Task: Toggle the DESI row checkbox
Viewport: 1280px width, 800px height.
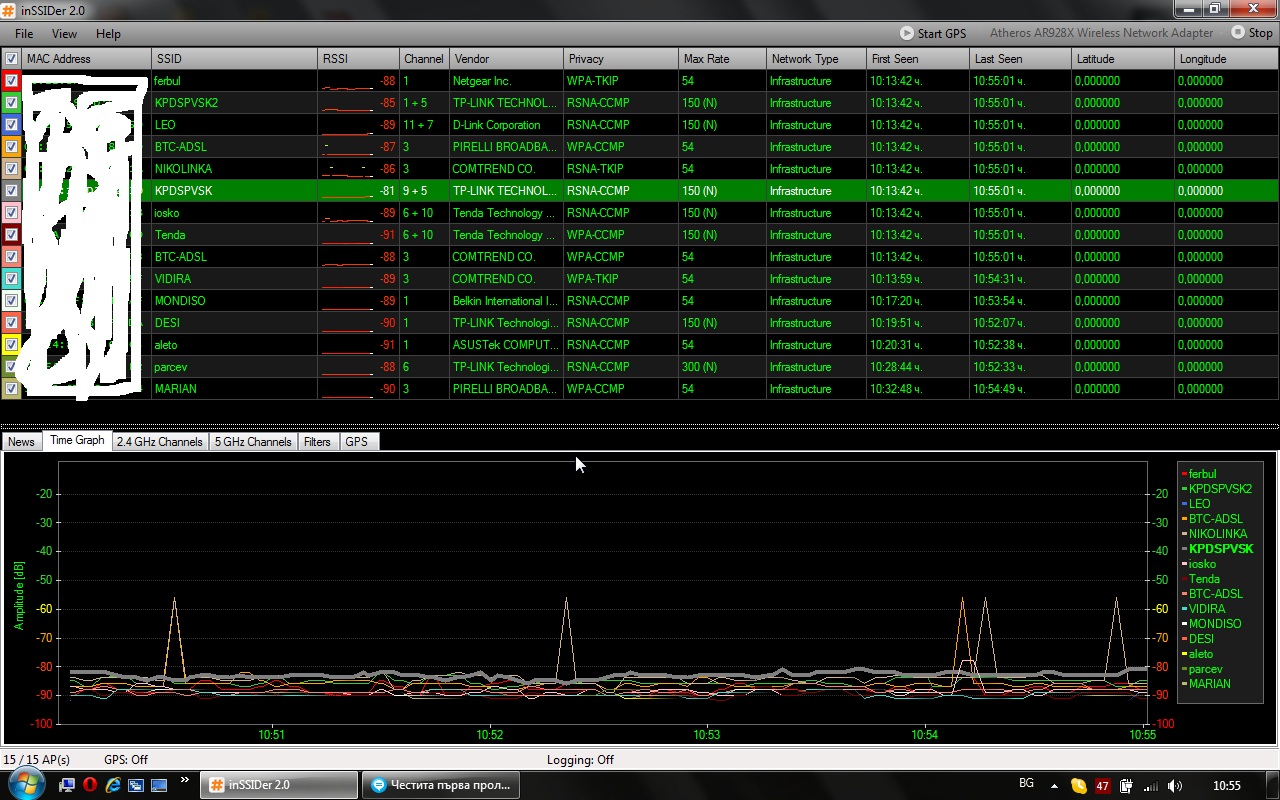Action: [x=11, y=323]
